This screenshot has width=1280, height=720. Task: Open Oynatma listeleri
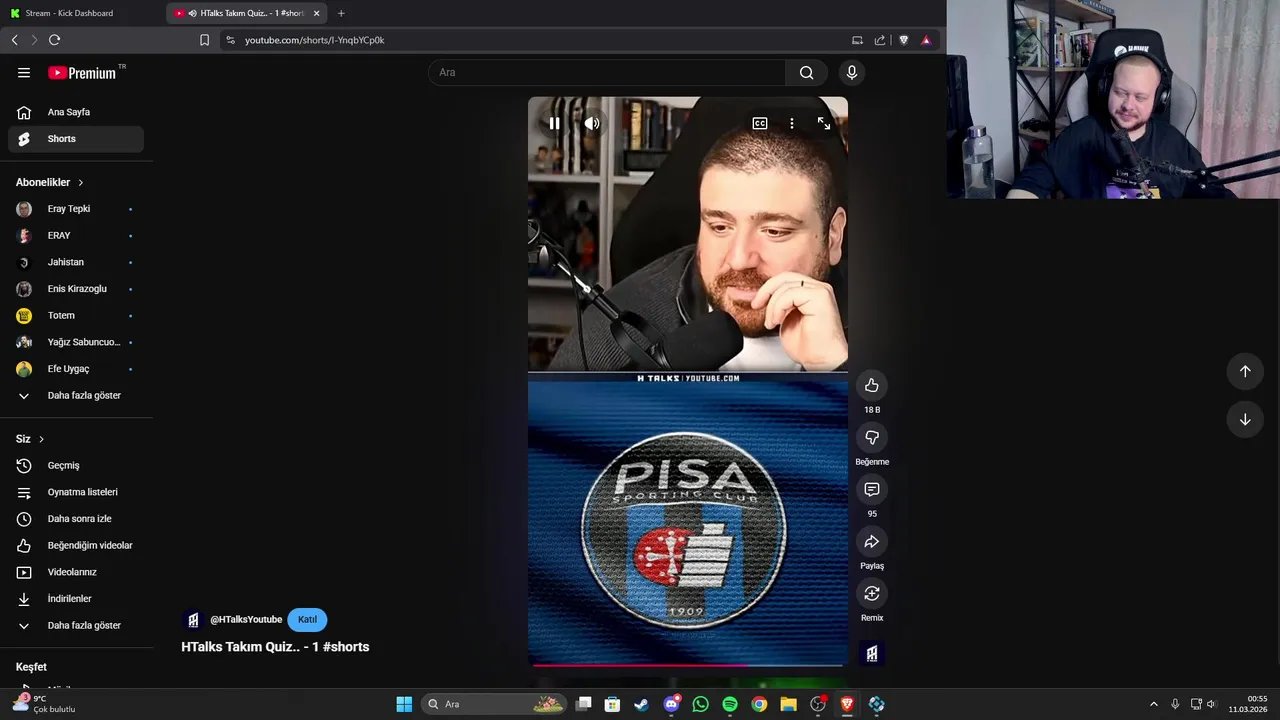pos(76,492)
